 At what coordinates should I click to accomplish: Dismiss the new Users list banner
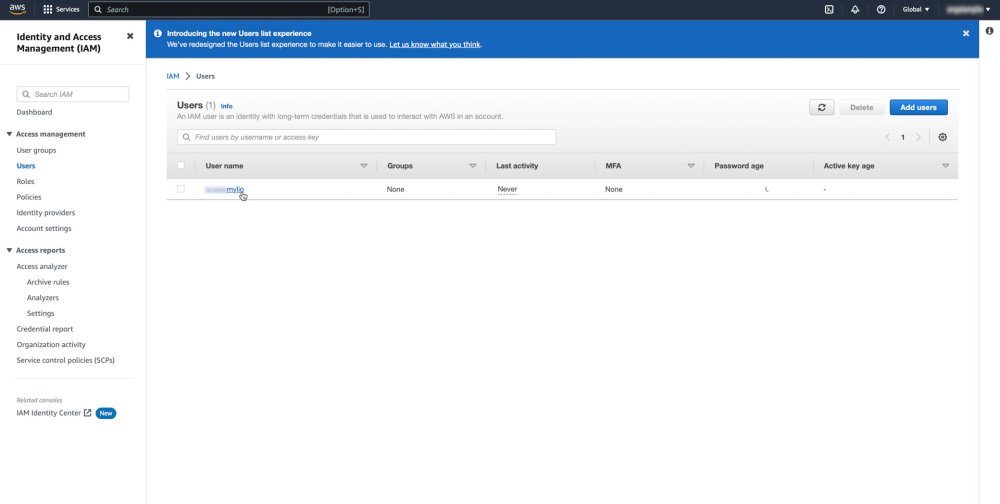[x=966, y=33]
